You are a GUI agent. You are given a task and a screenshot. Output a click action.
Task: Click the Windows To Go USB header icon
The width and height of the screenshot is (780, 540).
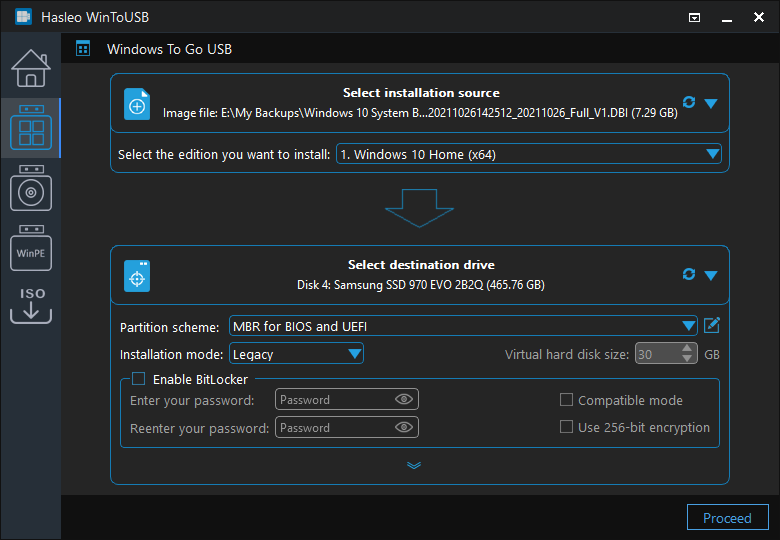tap(83, 49)
